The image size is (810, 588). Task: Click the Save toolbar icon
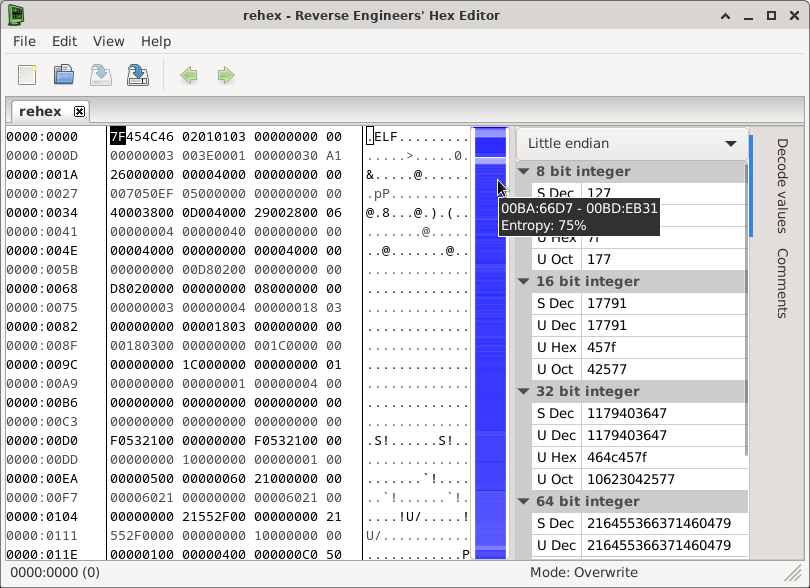tap(101, 75)
